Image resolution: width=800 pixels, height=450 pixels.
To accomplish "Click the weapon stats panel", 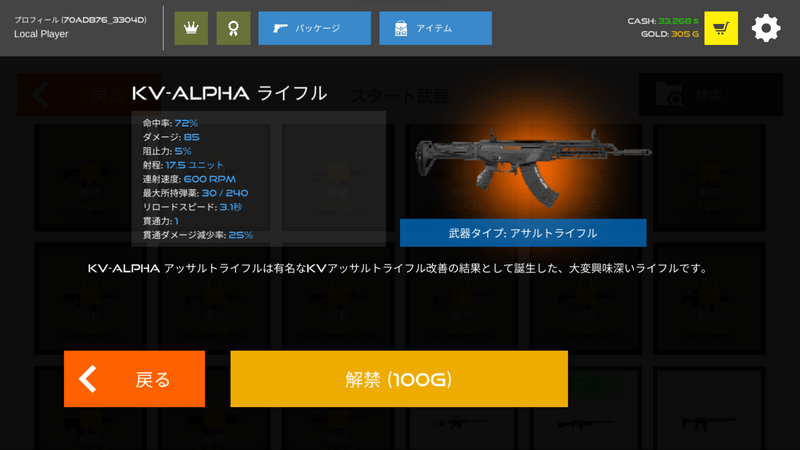I will (259, 179).
